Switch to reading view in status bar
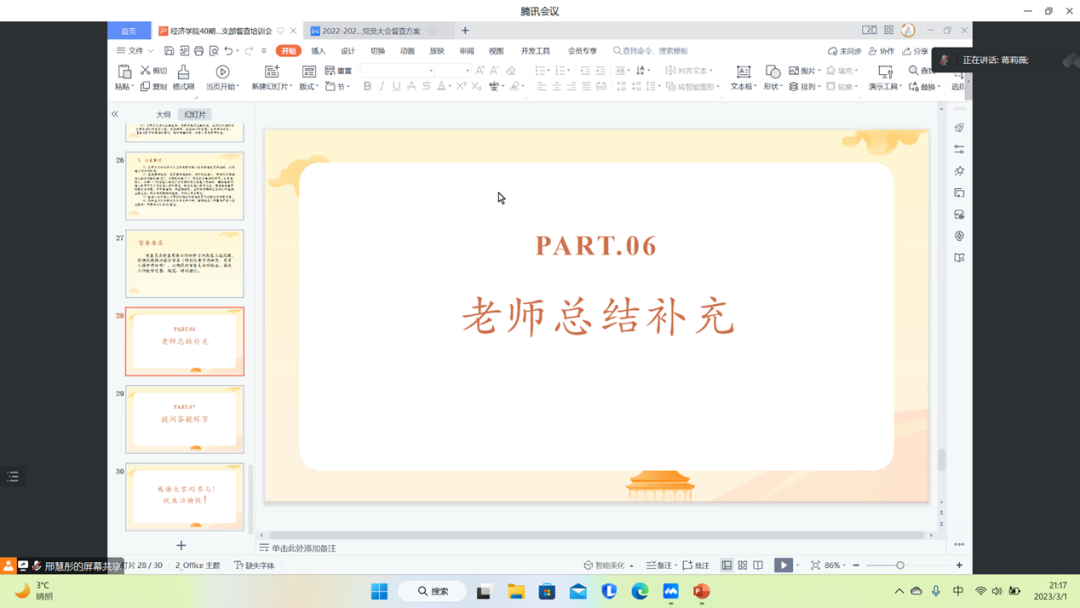 click(758, 566)
